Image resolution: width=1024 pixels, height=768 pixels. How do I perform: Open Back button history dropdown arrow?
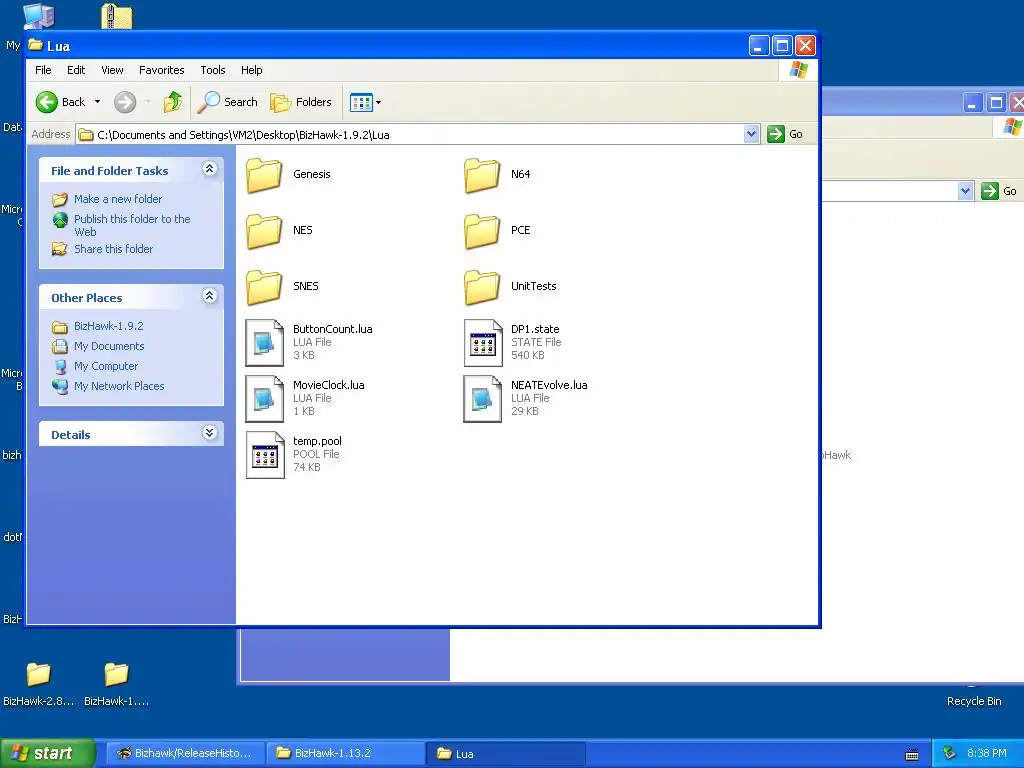pyautogui.click(x=97, y=102)
